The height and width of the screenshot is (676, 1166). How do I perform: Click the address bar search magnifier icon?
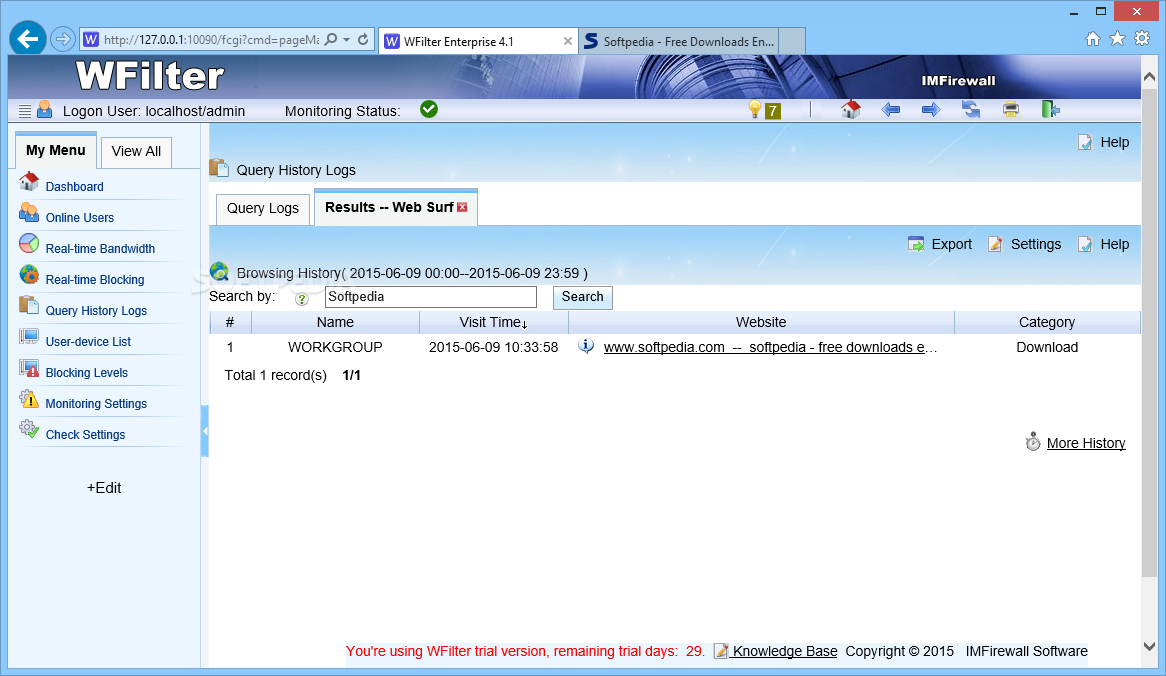331,39
